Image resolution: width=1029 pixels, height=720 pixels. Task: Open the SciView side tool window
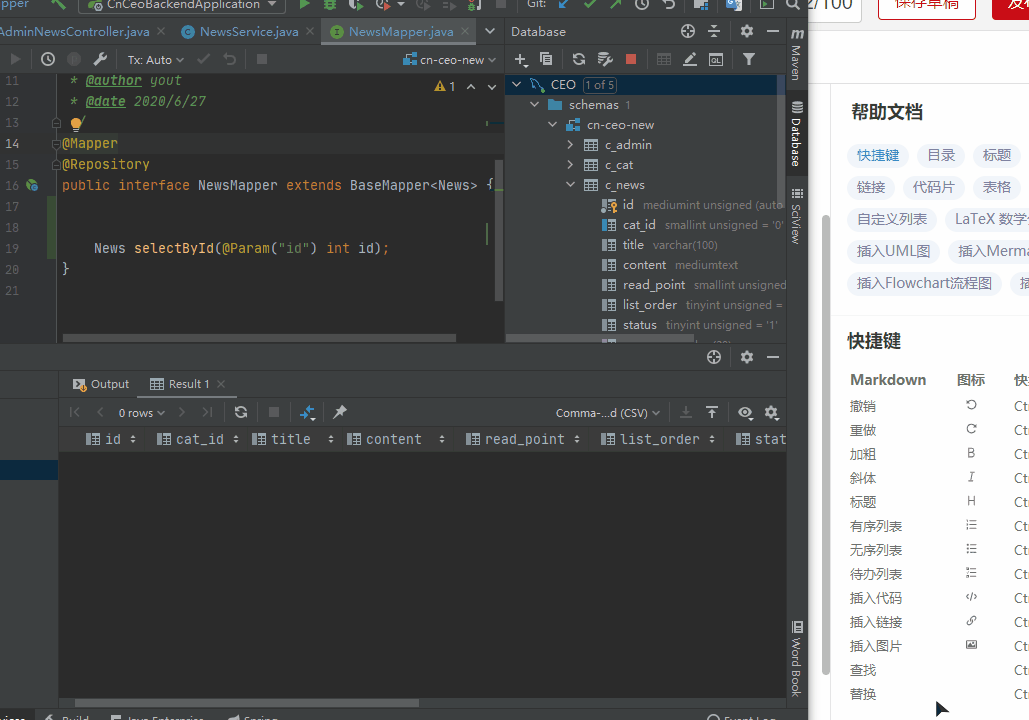[x=797, y=217]
